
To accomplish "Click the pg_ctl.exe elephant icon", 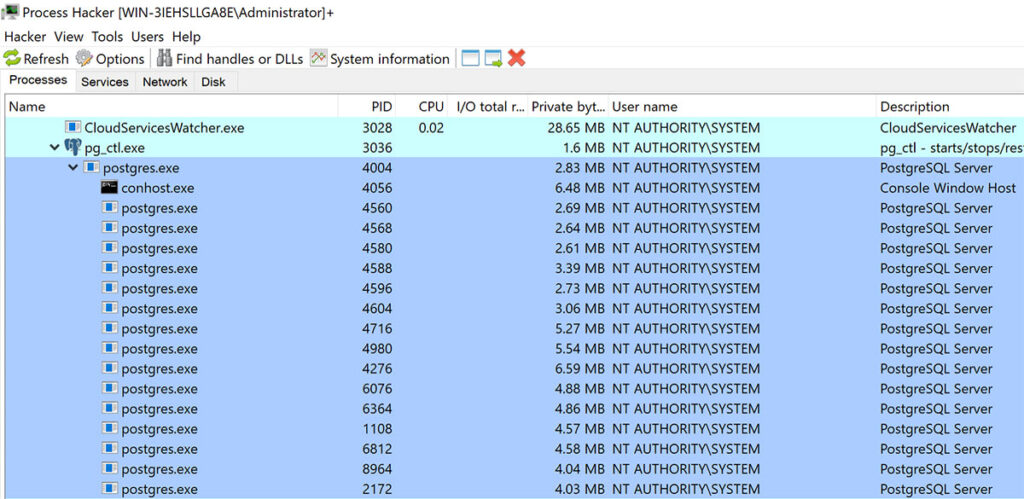I will 73,148.
